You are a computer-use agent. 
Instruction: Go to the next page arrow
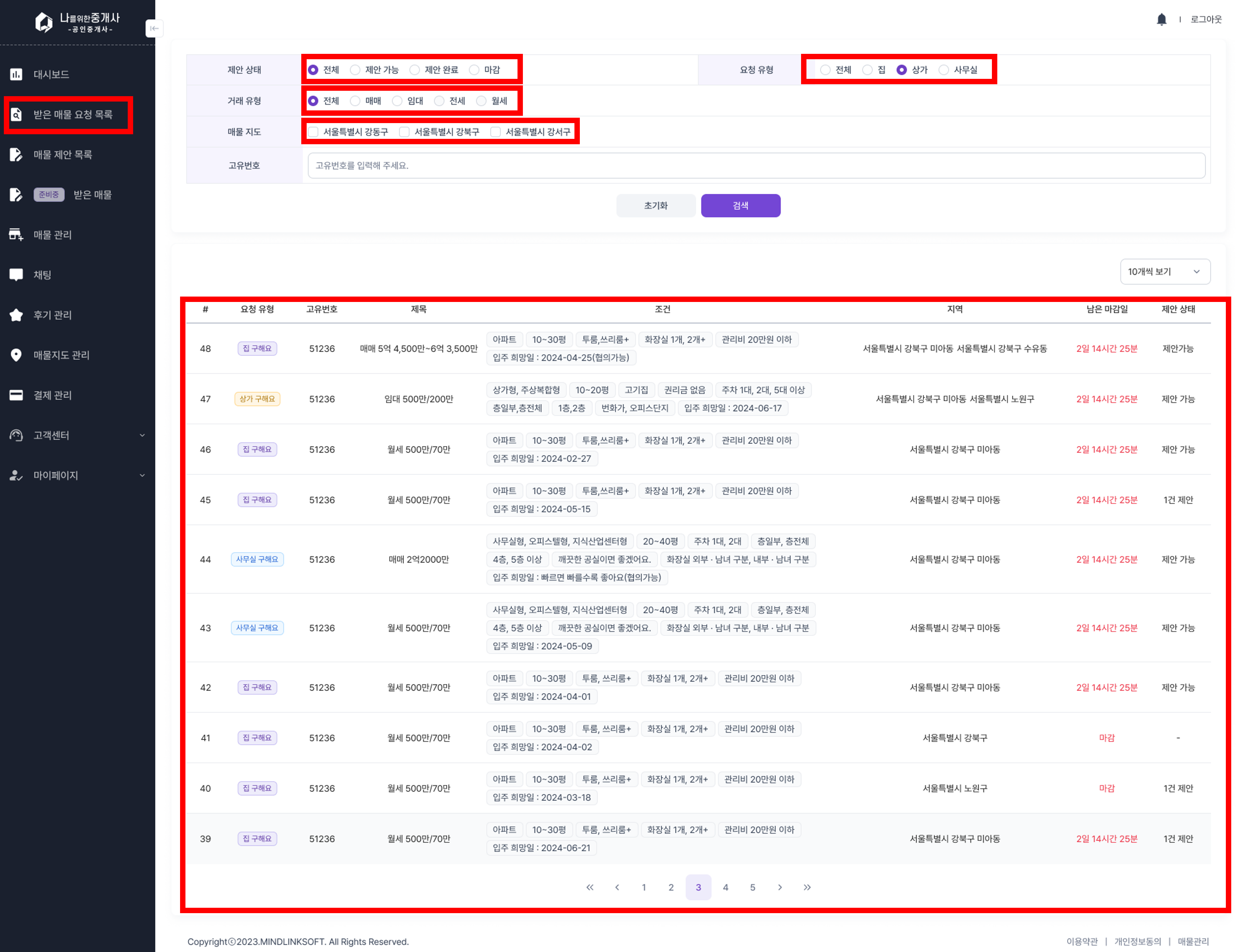coord(780,887)
